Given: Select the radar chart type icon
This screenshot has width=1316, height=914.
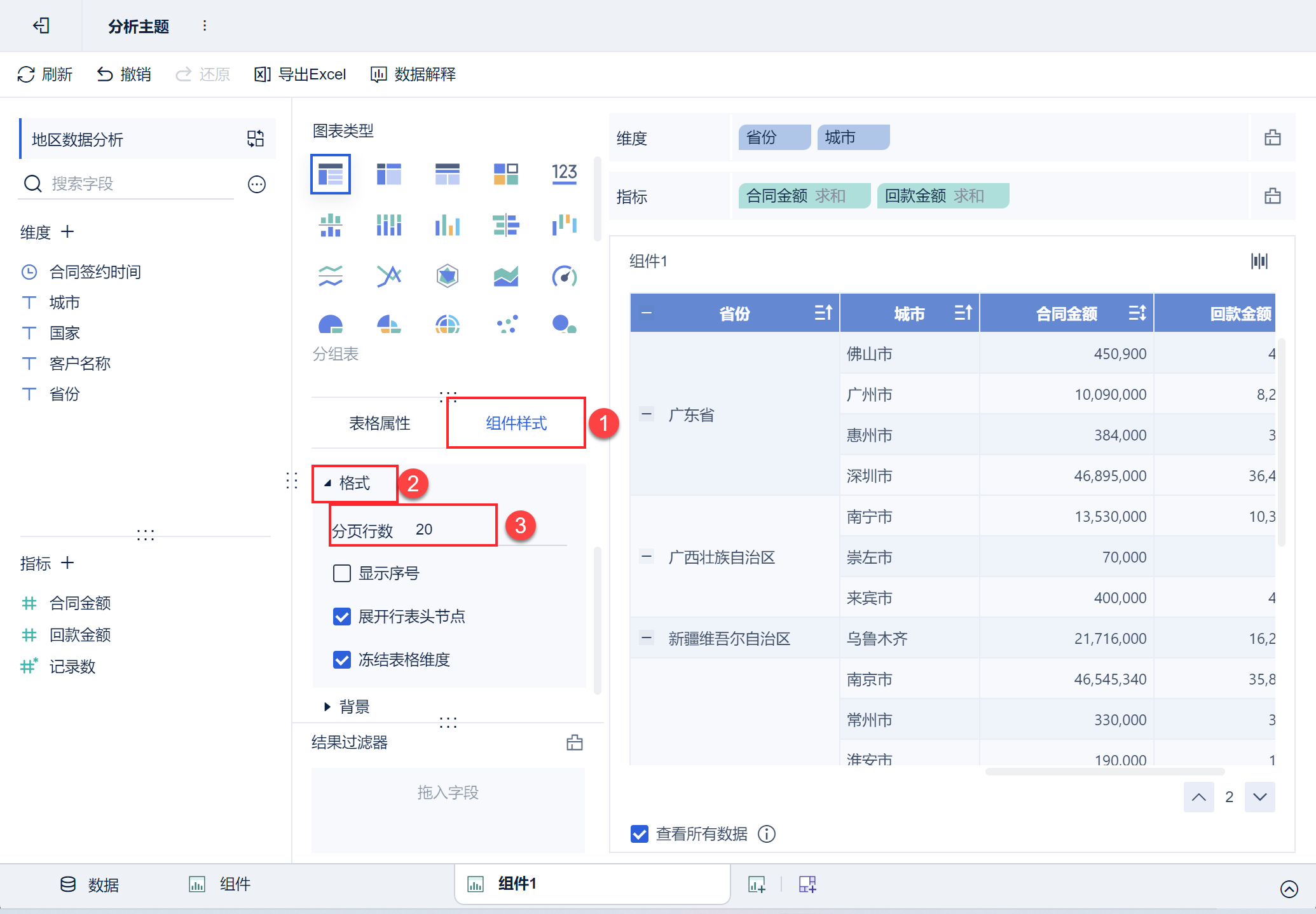Looking at the screenshot, I should click(447, 276).
